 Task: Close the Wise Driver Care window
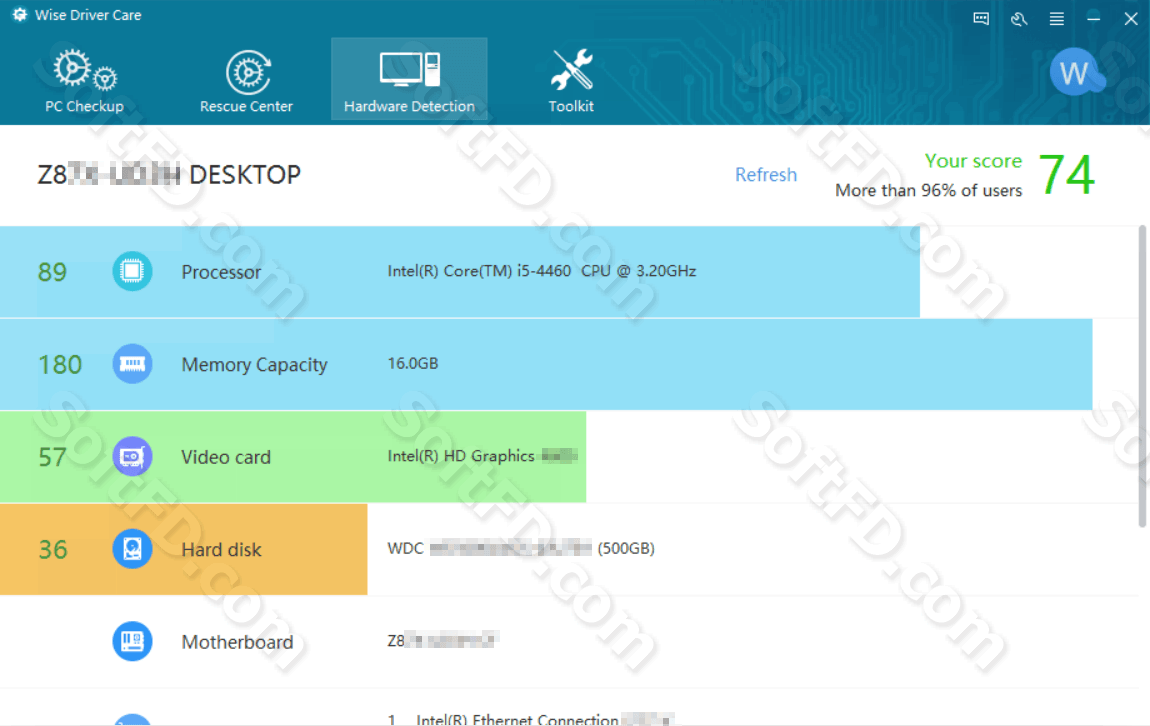pyautogui.click(x=1131, y=18)
